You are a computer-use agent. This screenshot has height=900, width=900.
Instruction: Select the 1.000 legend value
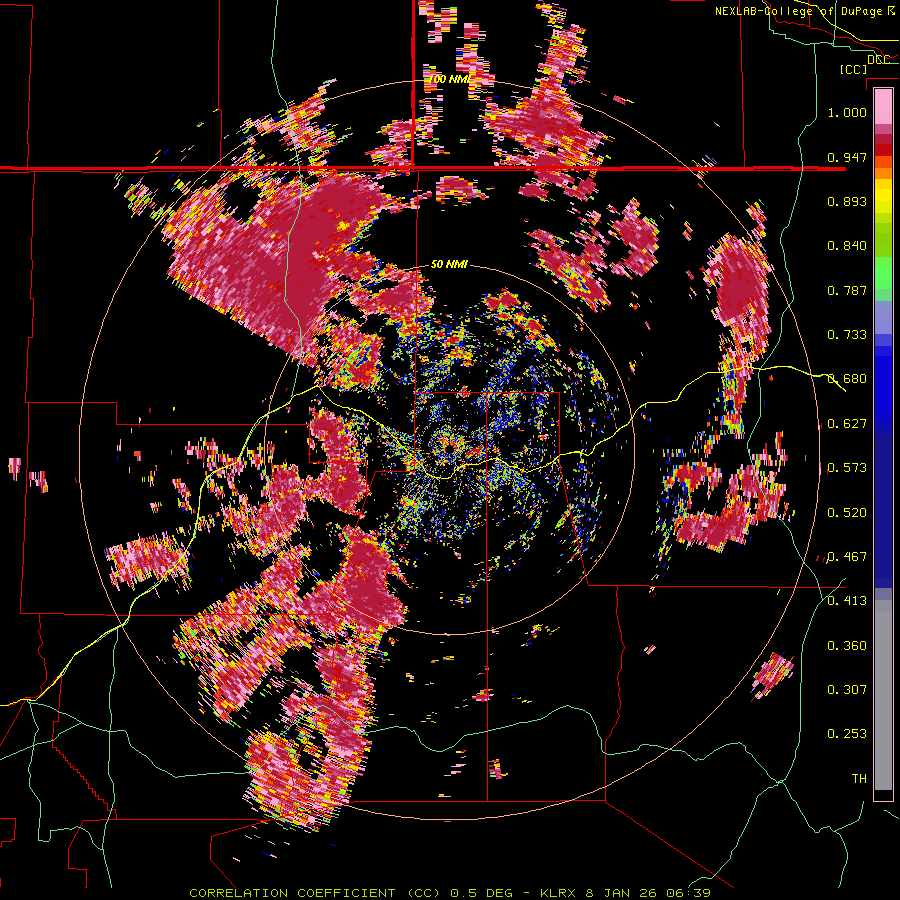click(x=847, y=112)
